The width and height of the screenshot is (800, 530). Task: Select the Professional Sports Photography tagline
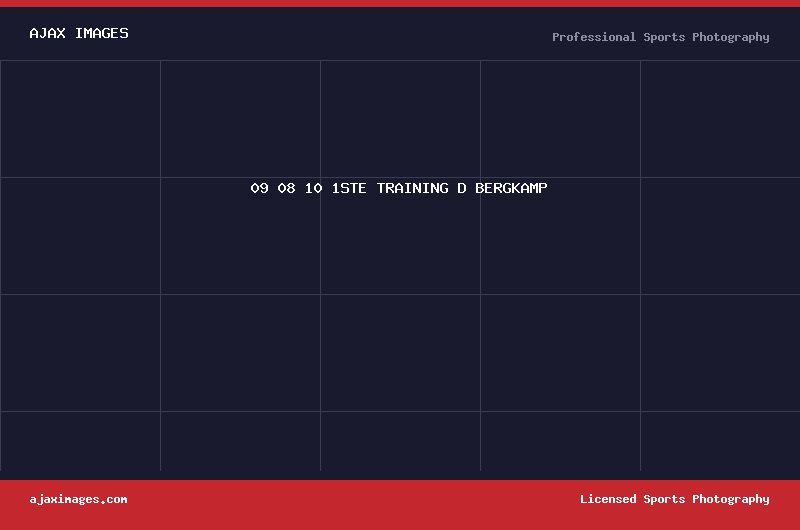[x=661, y=37]
